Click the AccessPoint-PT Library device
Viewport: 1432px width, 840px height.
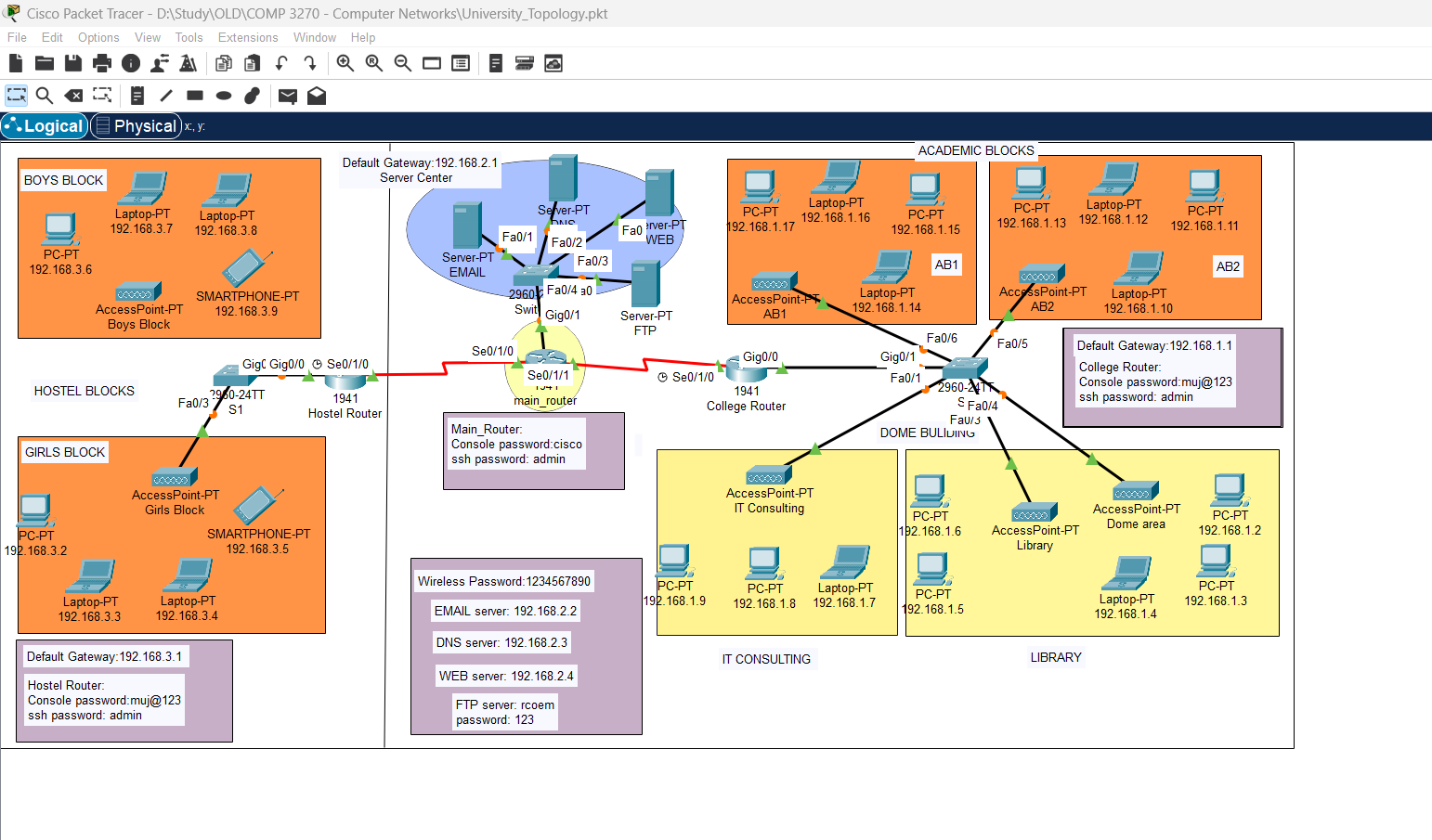pos(1035,512)
